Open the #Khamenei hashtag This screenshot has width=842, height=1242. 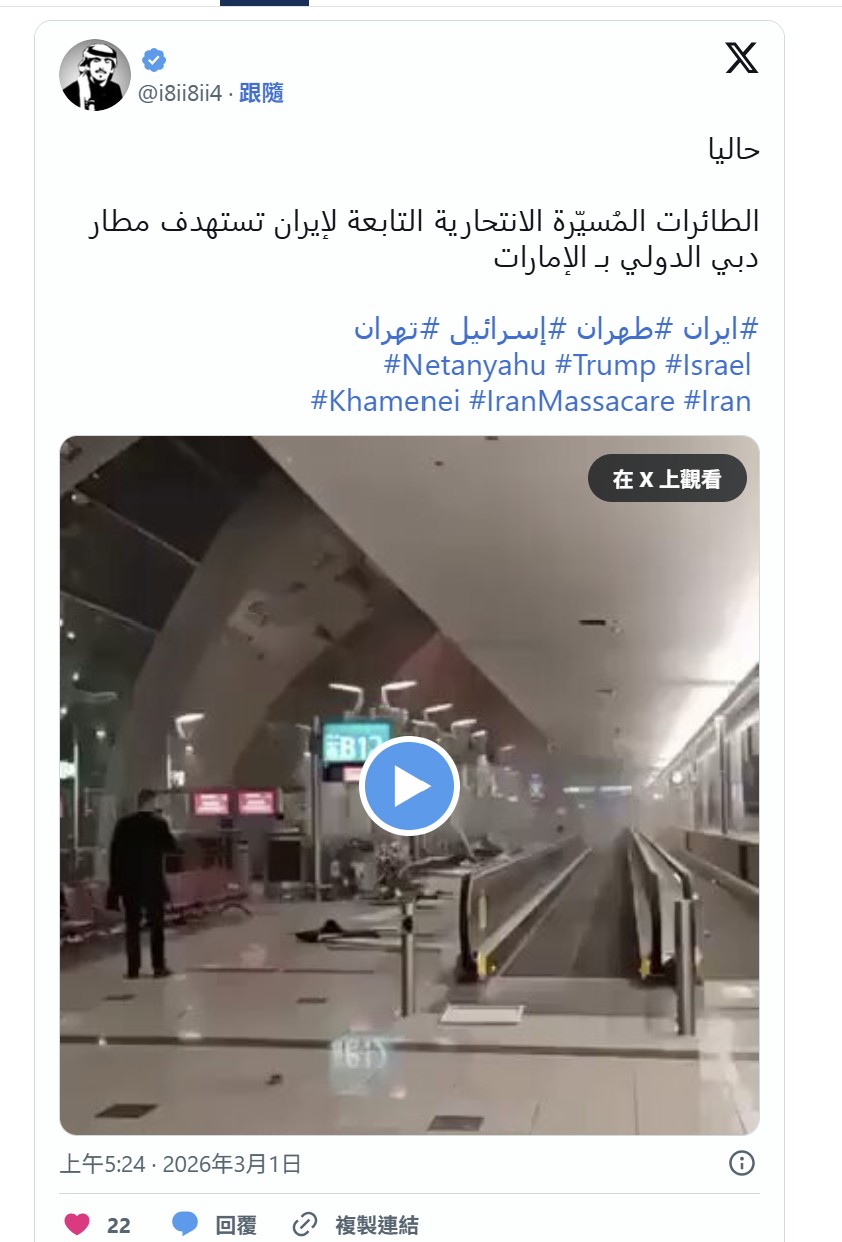(x=386, y=401)
